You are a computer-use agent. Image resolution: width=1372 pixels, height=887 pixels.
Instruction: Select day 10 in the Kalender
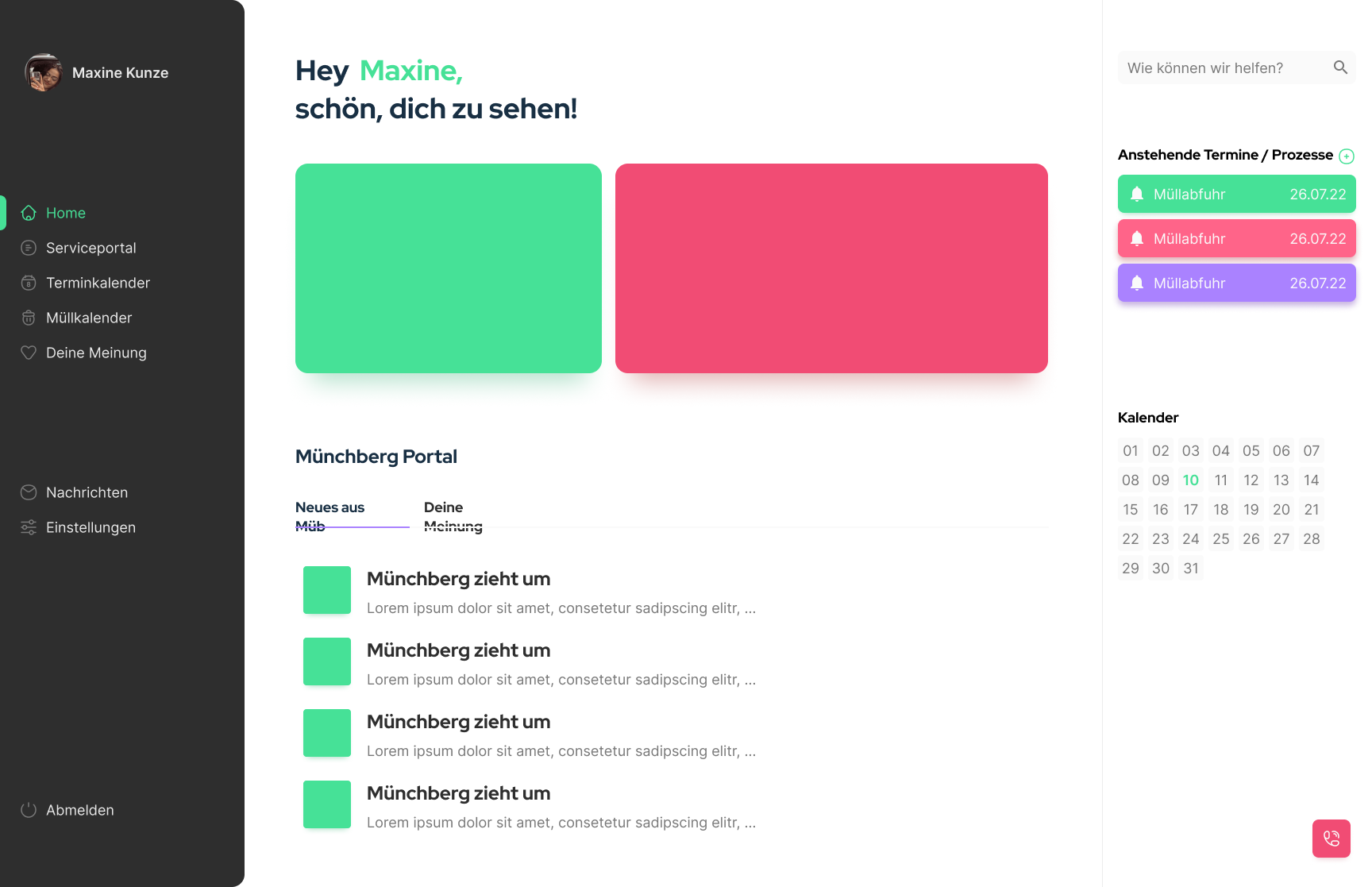click(x=1190, y=480)
